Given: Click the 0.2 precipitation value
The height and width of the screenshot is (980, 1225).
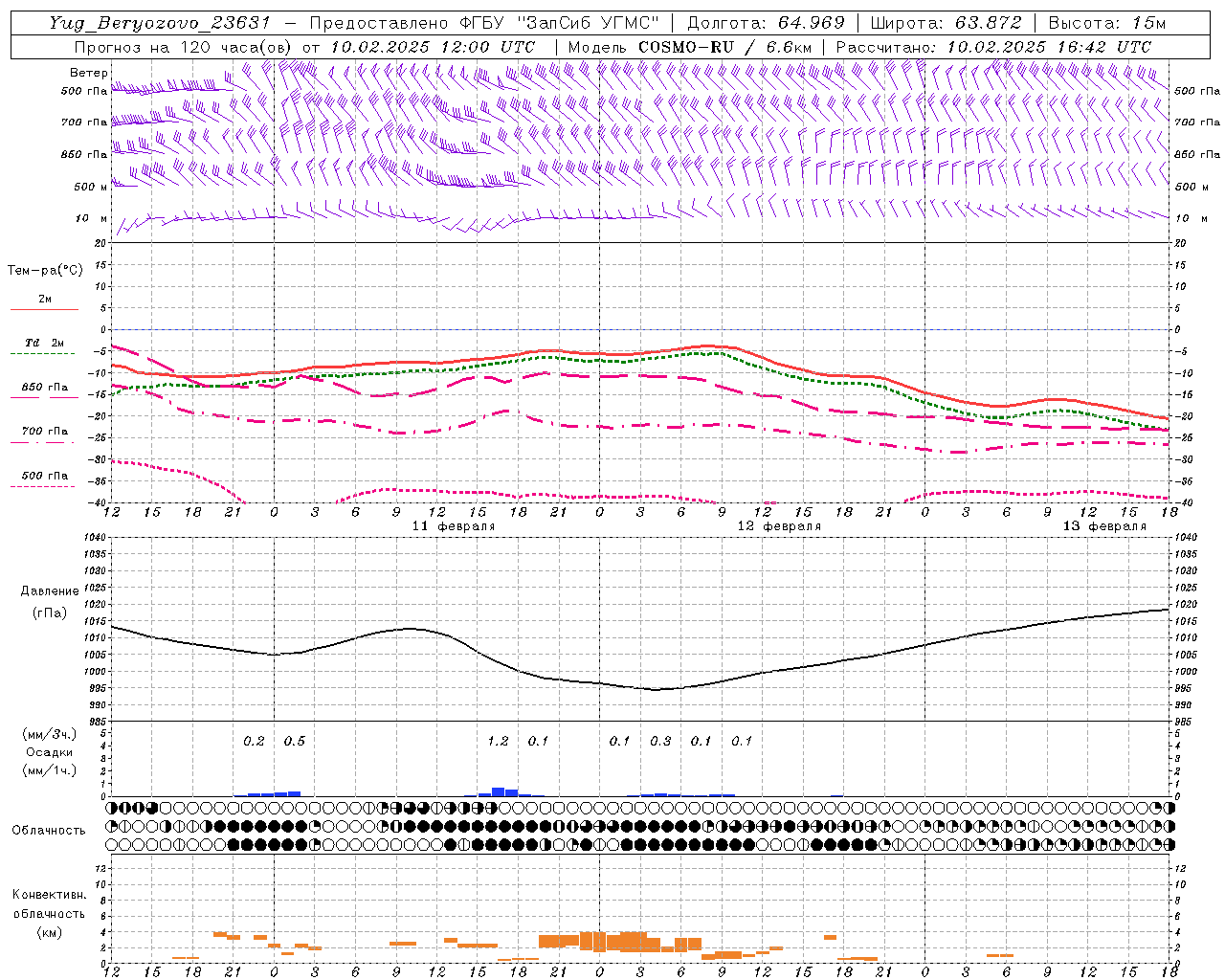Looking at the screenshot, I should [x=254, y=742].
